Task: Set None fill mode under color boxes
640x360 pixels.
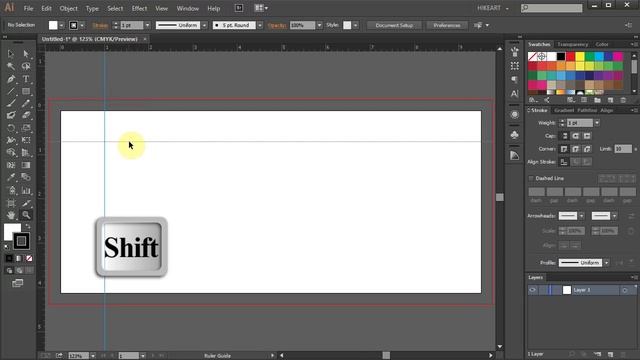Action: 29,258
